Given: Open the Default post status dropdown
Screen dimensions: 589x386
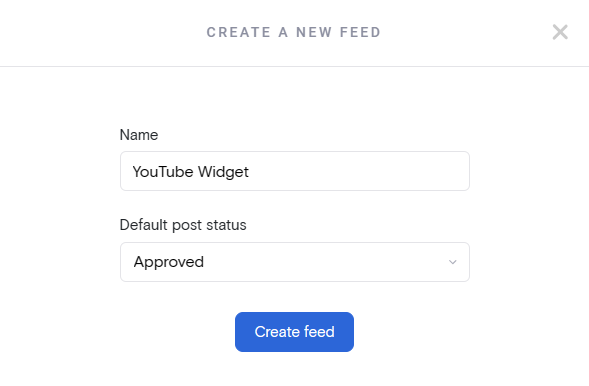Looking at the screenshot, I should [295, 262].
